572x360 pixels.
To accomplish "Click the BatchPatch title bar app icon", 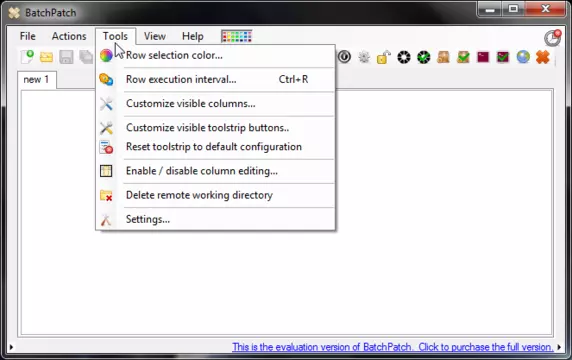I will coord(14,13).
